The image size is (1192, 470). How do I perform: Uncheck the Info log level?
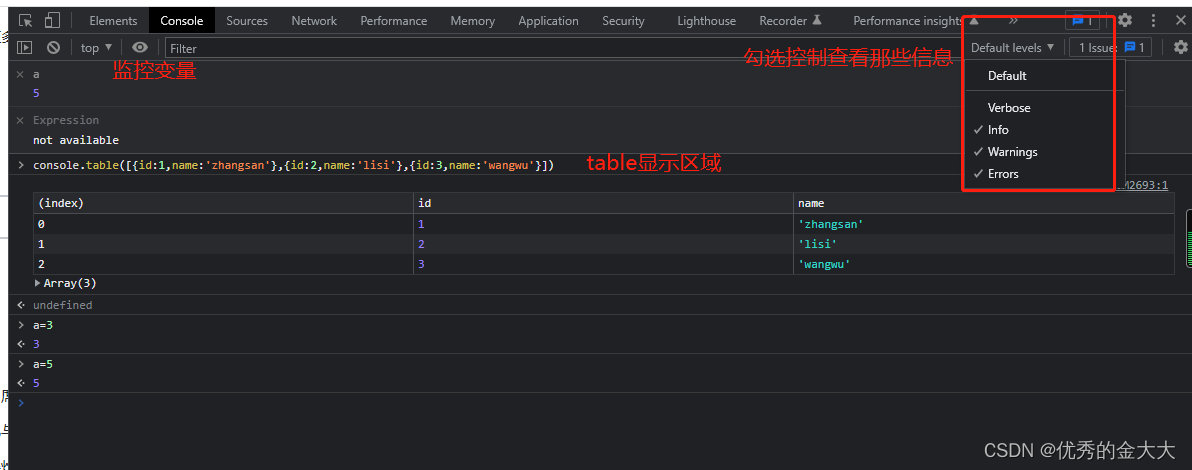coord(998,129)
